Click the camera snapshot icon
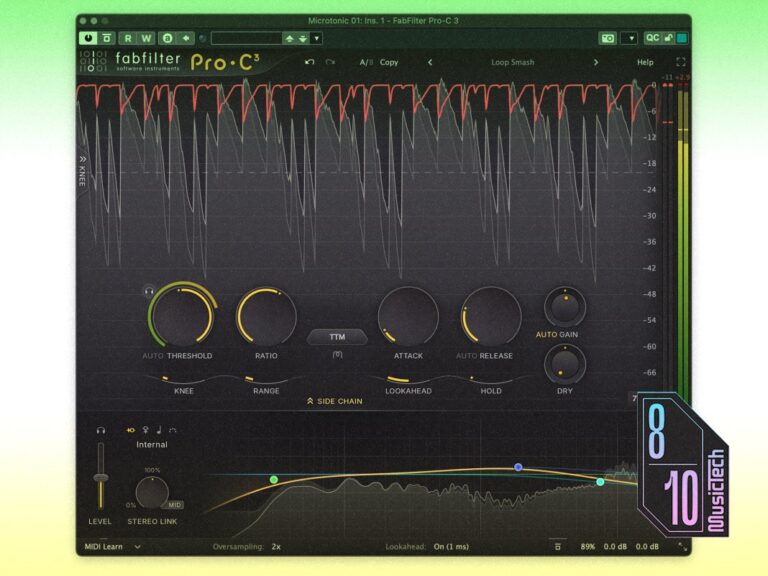This screenshot has width=768, height=576. [x=608, y=38]
